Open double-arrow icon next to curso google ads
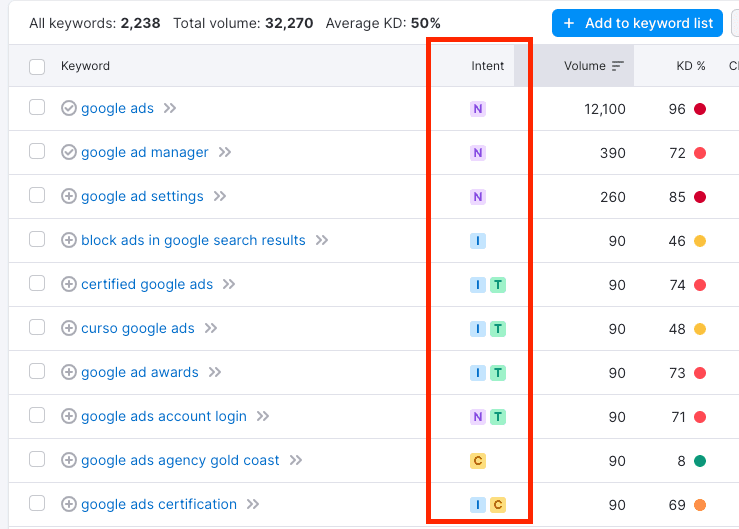Screen dimensions: 739x529 pos(211,328)
